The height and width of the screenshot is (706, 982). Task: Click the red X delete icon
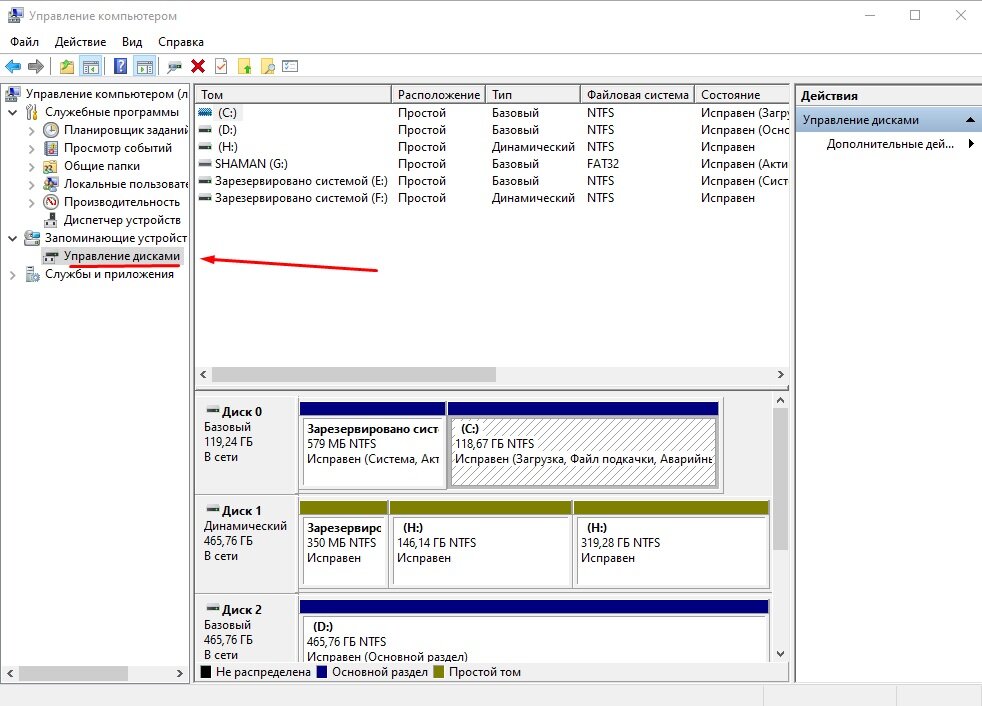tap(198, 66)
